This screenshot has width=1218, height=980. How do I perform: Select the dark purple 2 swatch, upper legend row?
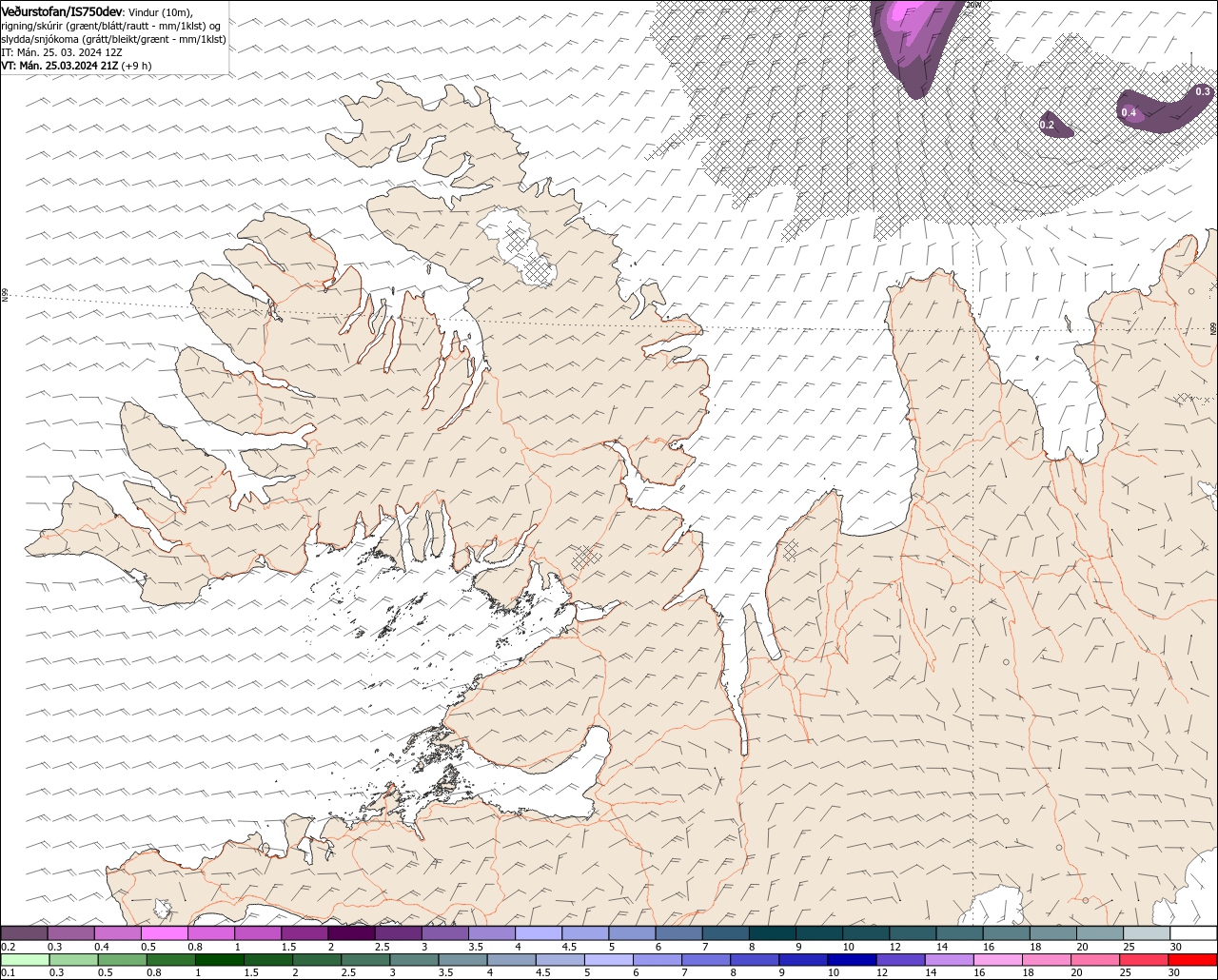pos(351,933)
